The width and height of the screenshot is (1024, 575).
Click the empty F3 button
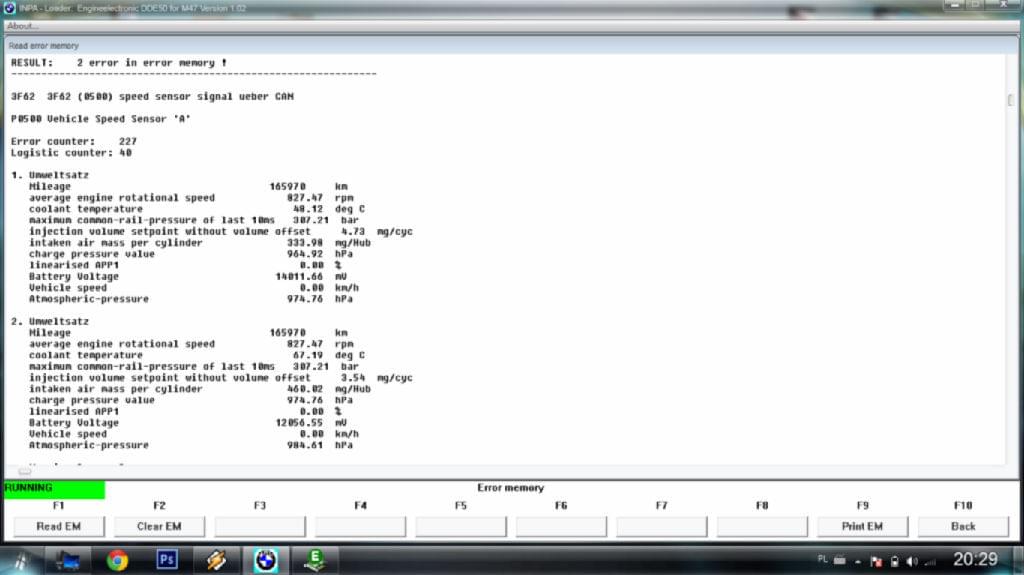pyautogui.click(x=260, y=527)
